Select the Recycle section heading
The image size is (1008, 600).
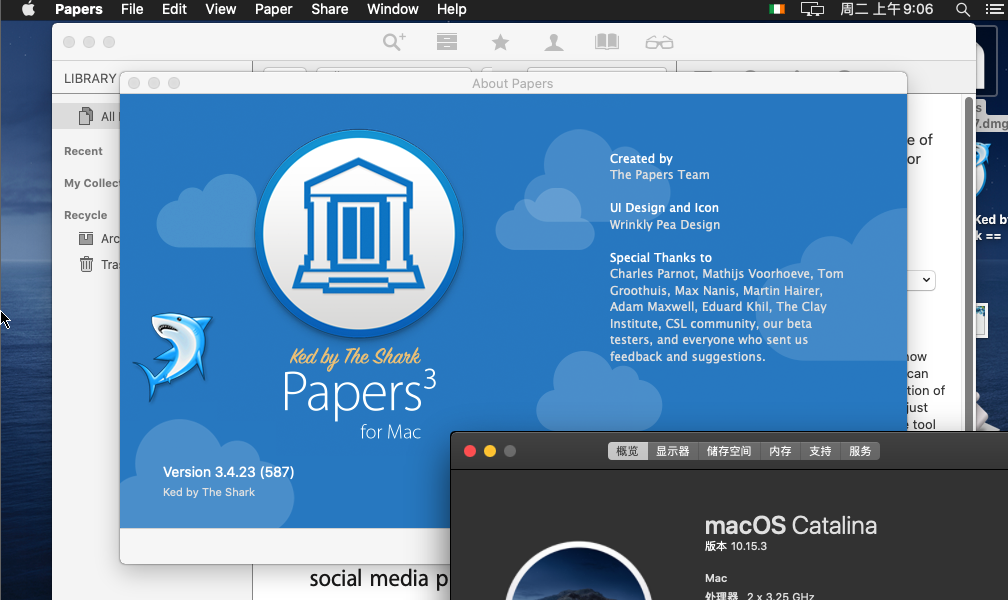coord(86,215)
